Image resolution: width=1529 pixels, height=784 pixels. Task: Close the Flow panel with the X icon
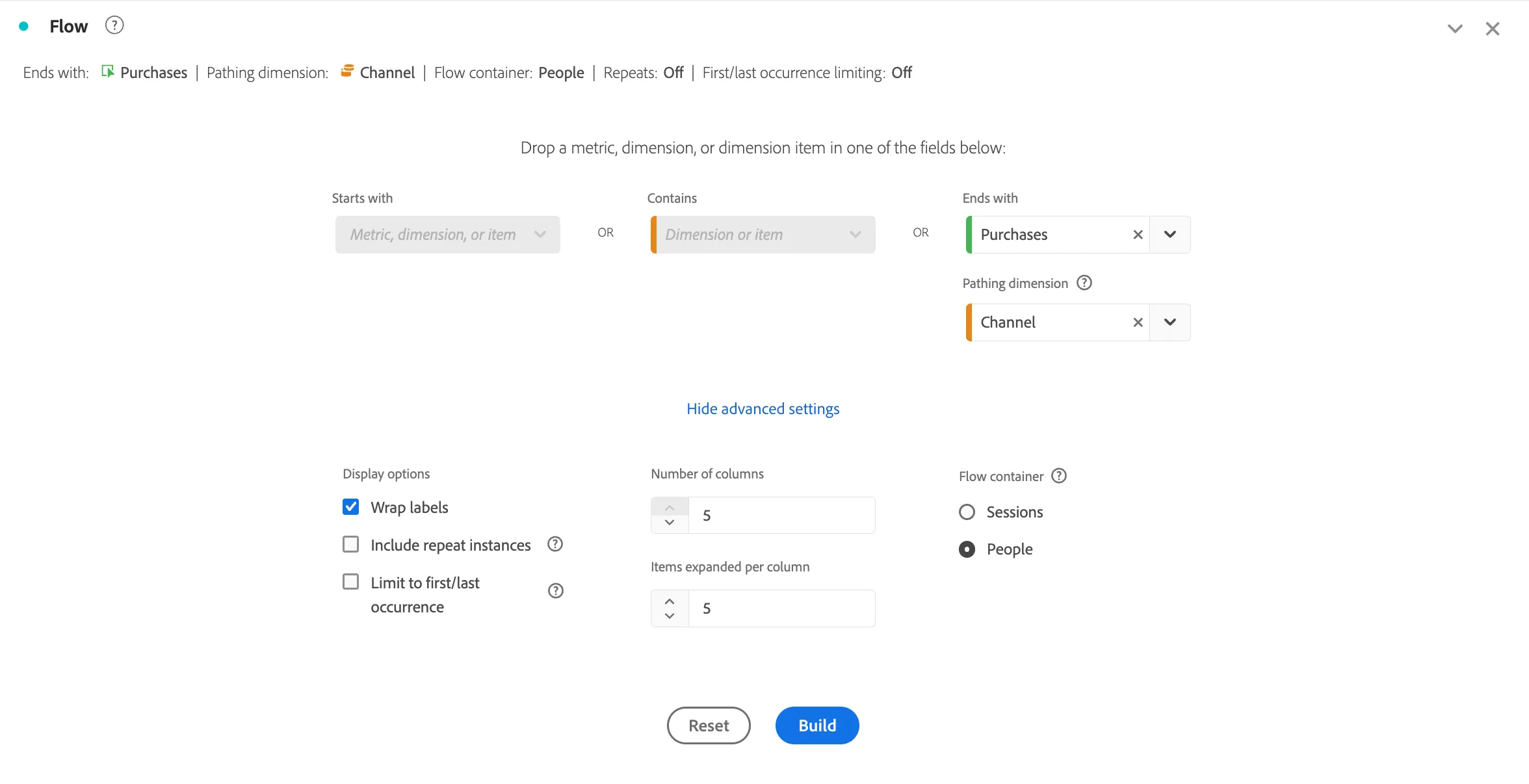1493,29
